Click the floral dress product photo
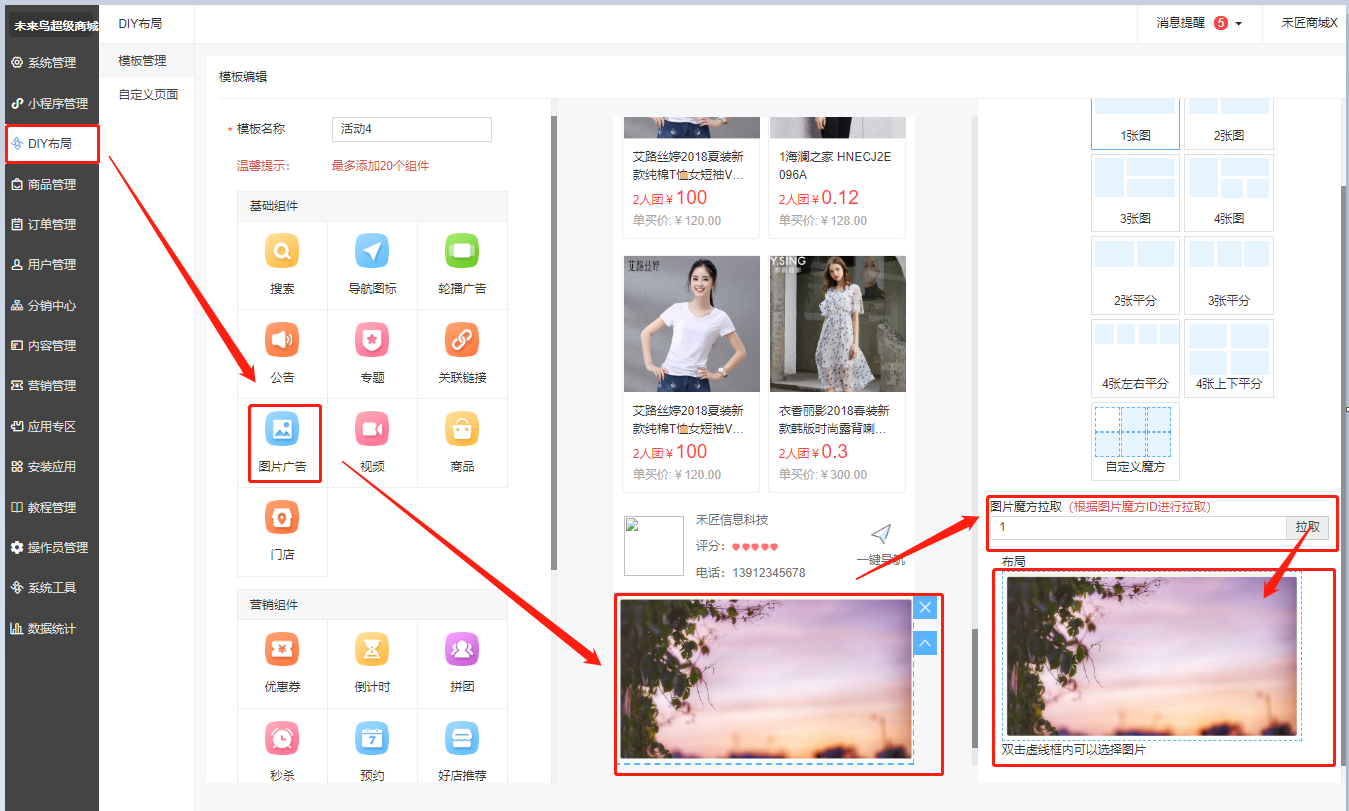 pos(838,324)
